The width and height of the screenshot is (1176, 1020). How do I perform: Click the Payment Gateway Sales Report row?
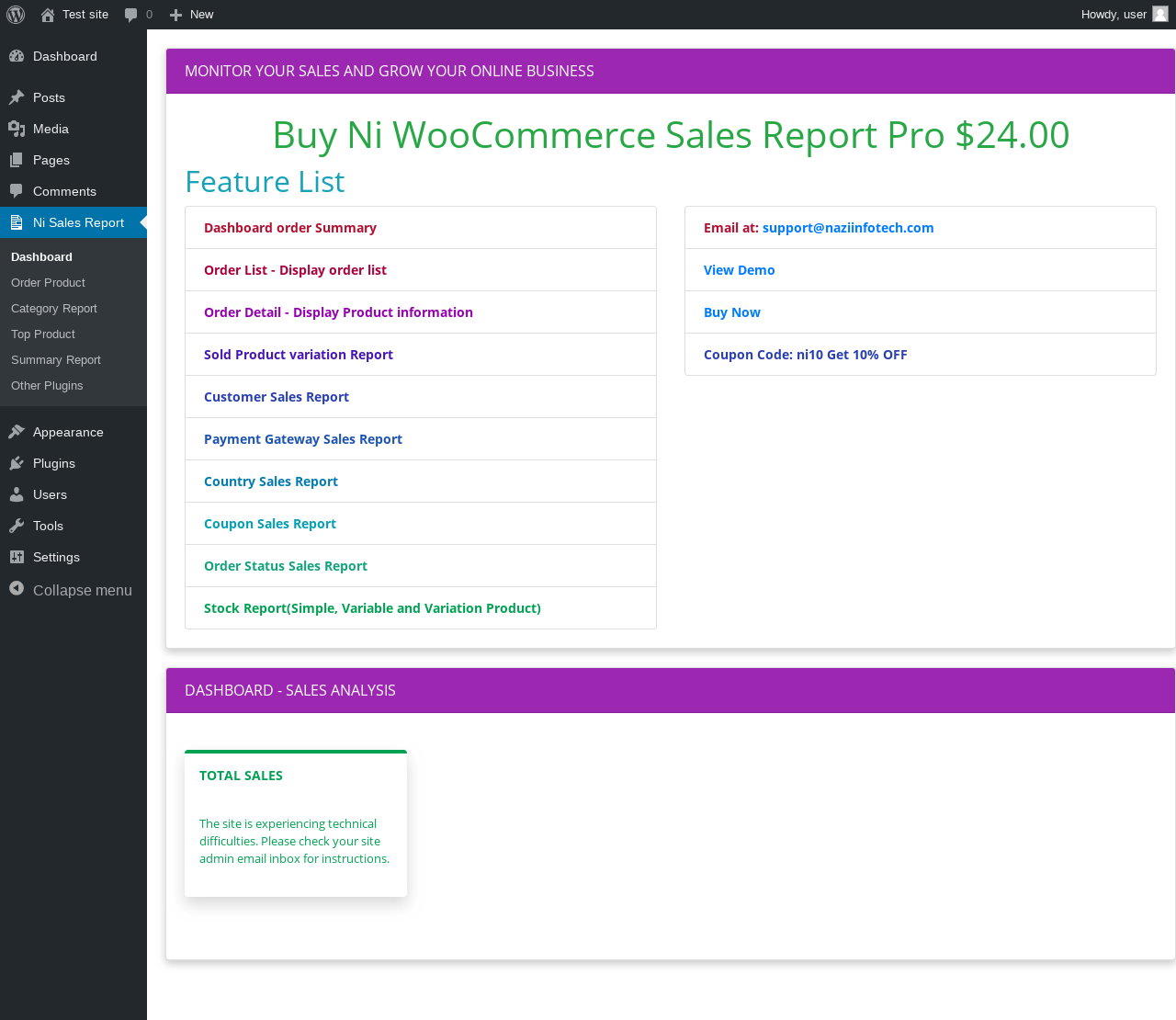click(x=421, y=439)
